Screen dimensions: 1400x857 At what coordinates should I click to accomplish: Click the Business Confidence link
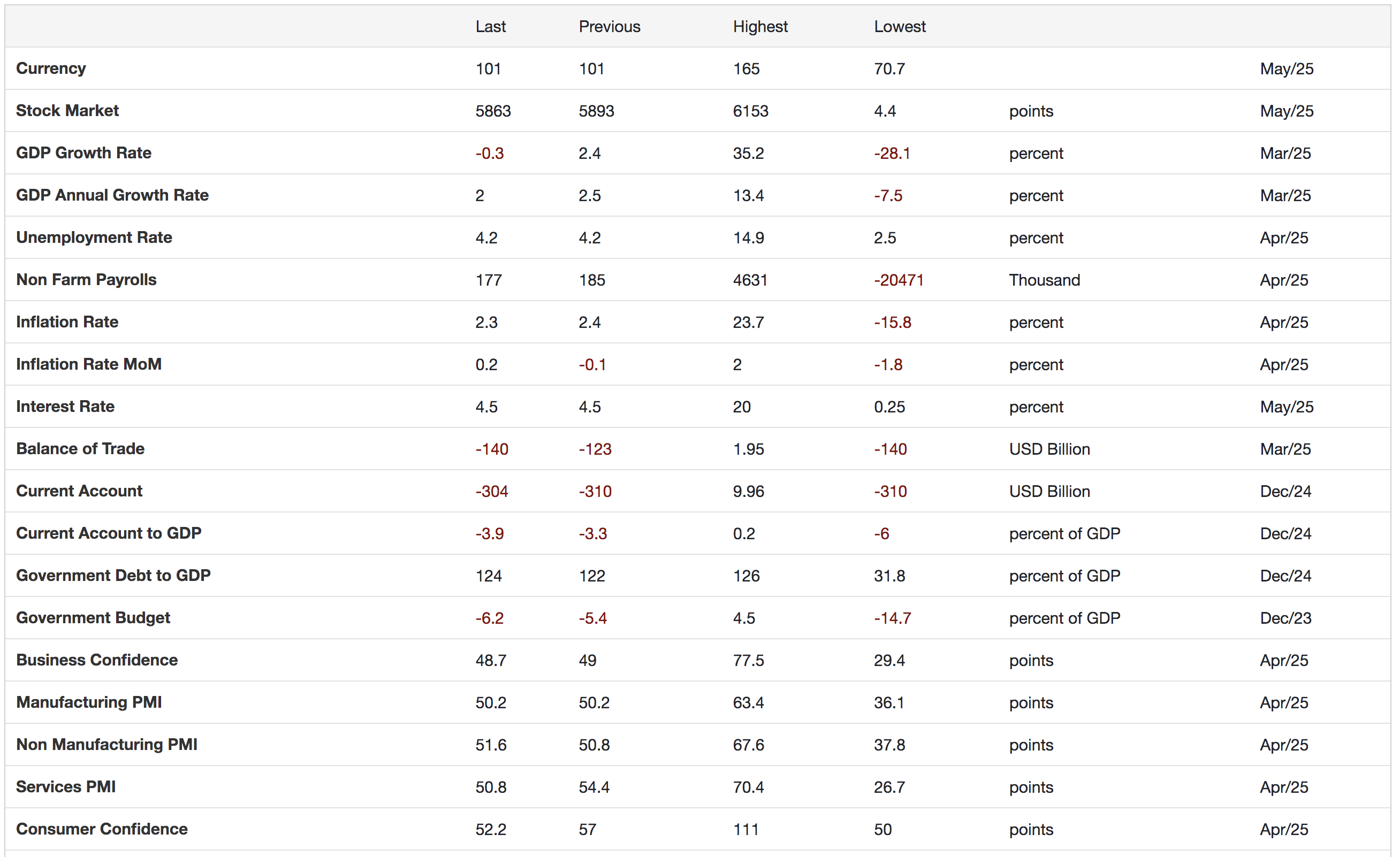[96, 660]
